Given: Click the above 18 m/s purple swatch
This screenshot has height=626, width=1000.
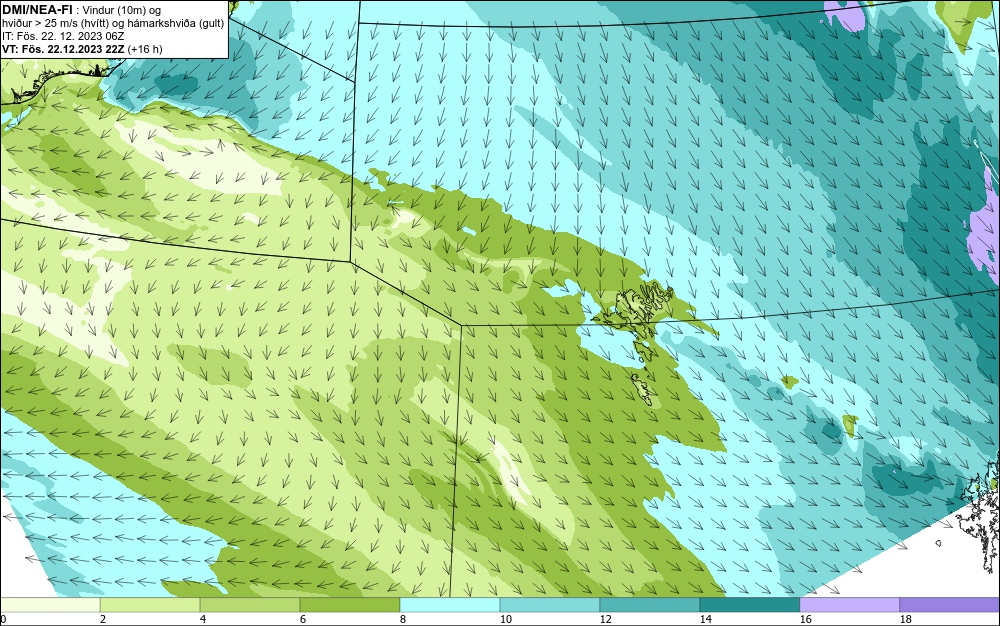Looking at the screenshot, I should (950, 605).
